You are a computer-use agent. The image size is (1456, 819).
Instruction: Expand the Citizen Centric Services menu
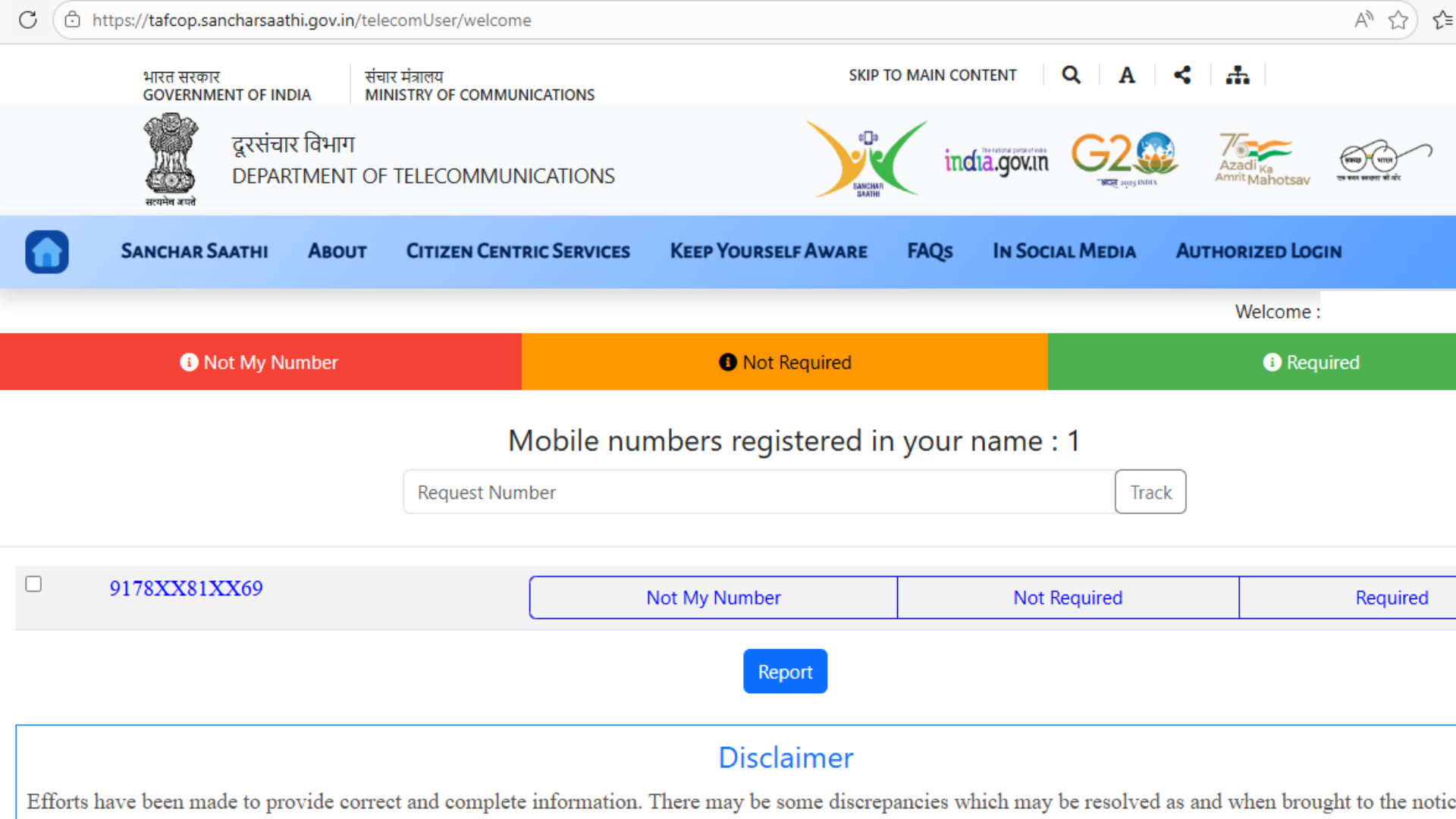(518, 251)
